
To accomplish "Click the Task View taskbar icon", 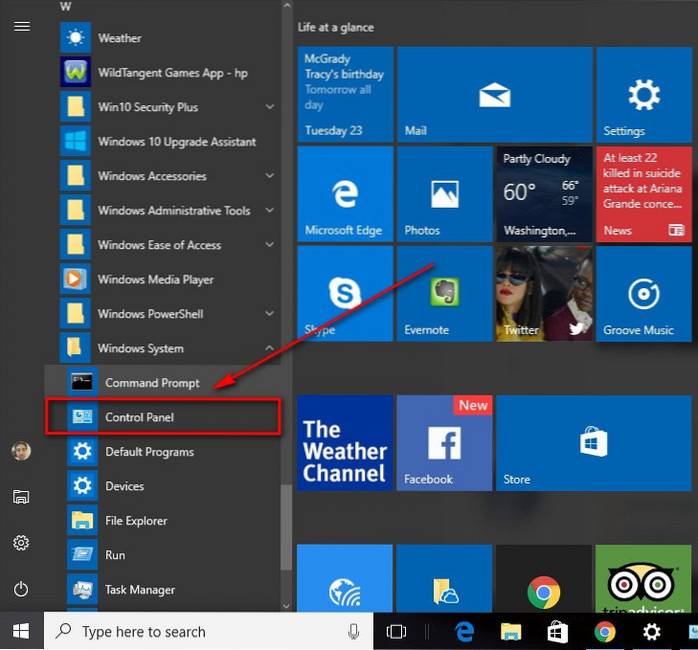I will (x=397, y=631).
